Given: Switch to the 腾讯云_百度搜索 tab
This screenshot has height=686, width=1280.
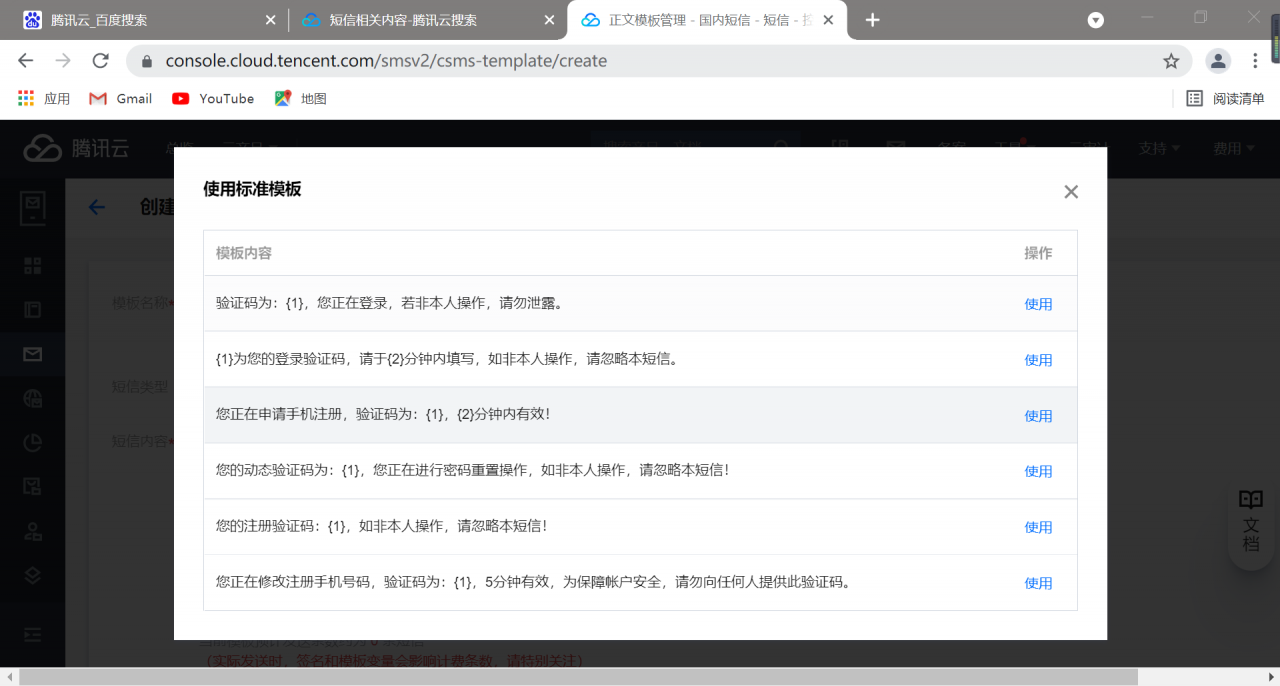Looking at the screenshot, I should (x=140, y=18).
